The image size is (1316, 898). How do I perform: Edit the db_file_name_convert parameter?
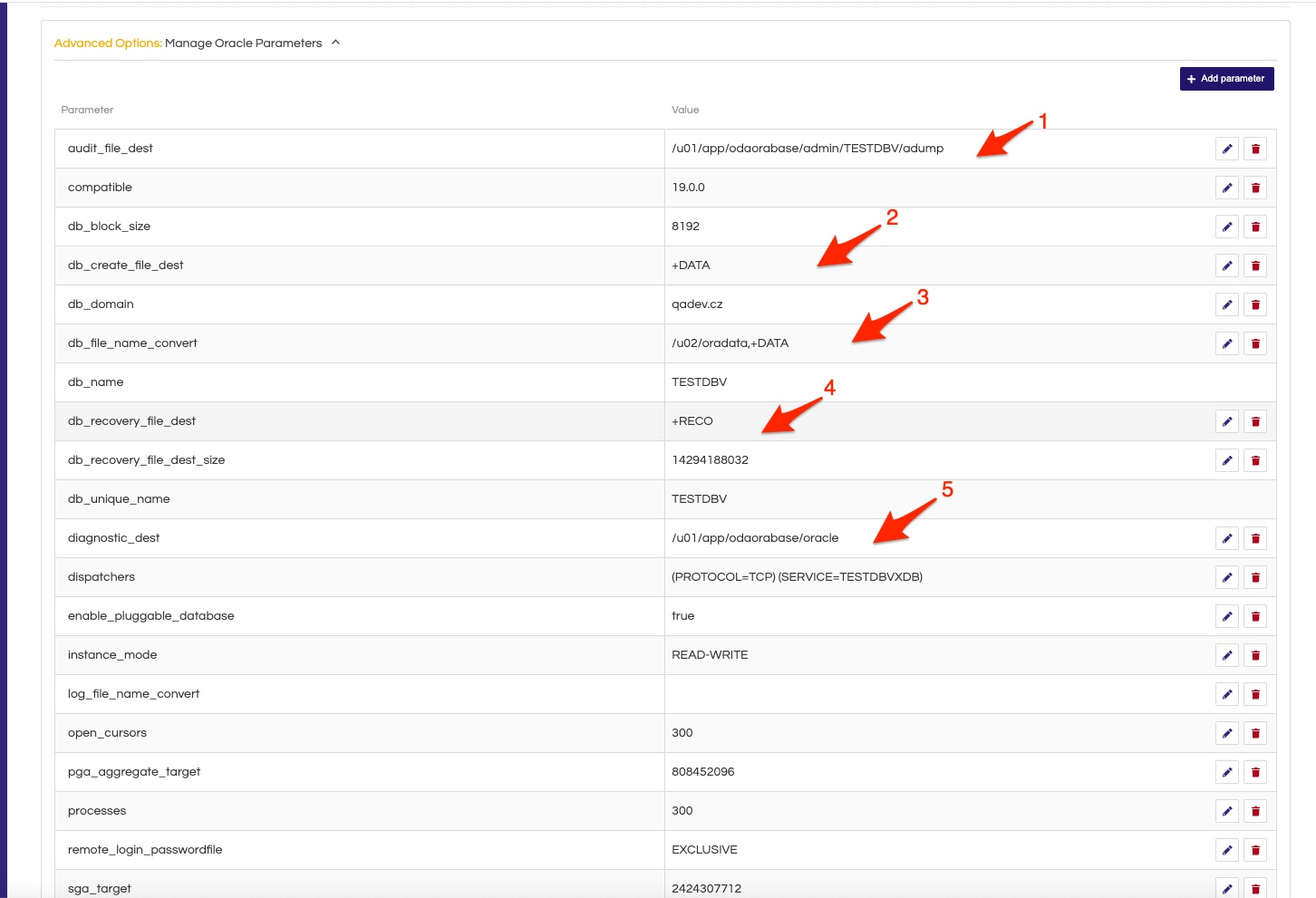pos(1226,343)
